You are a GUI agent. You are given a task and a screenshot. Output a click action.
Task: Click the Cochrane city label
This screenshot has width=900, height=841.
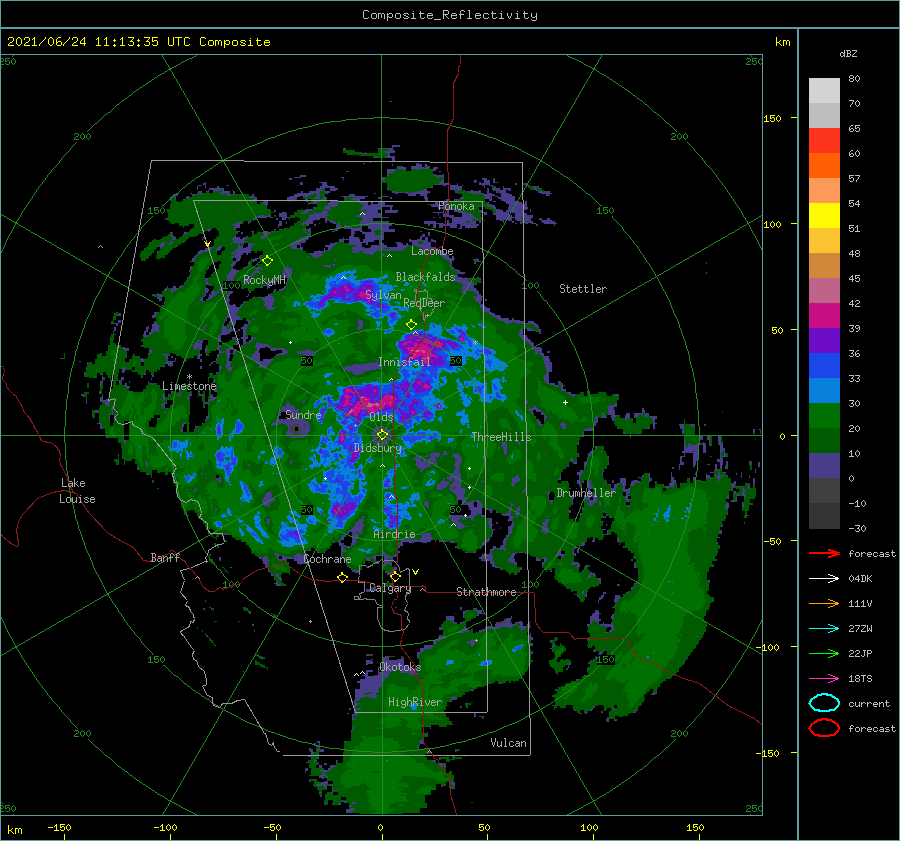pos(327,559)
